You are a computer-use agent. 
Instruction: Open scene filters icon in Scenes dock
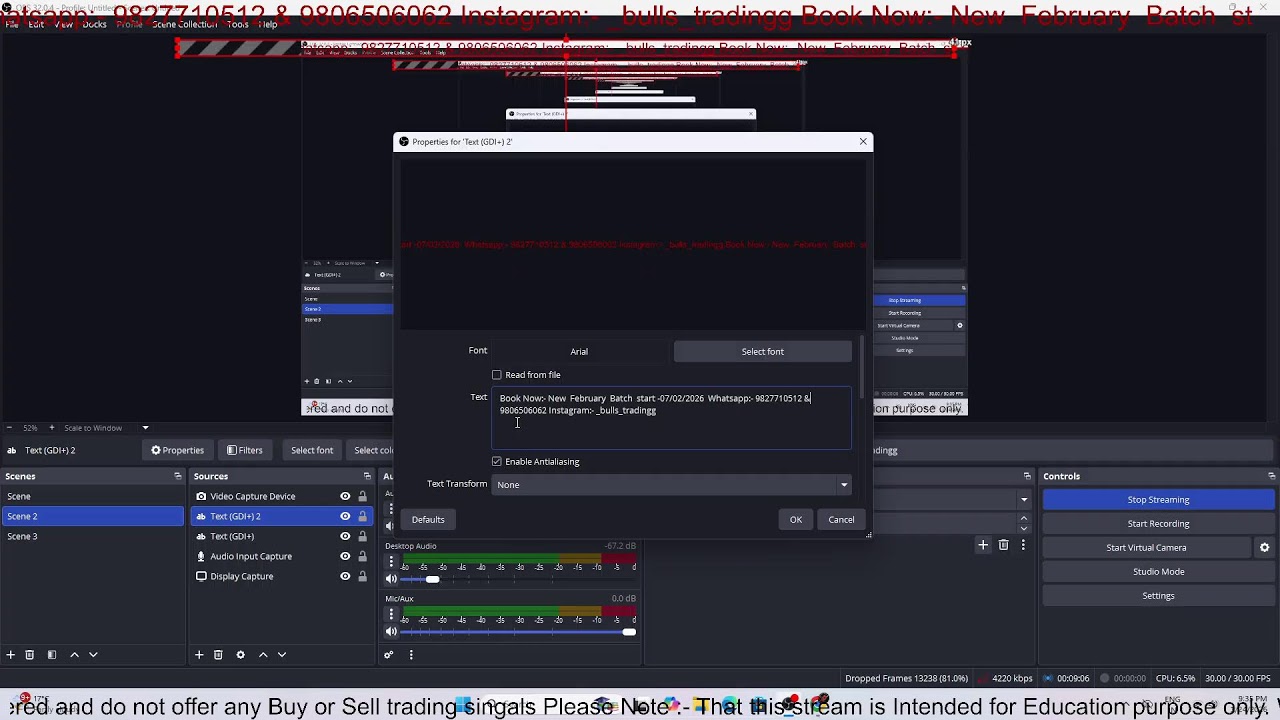(51, 655)
